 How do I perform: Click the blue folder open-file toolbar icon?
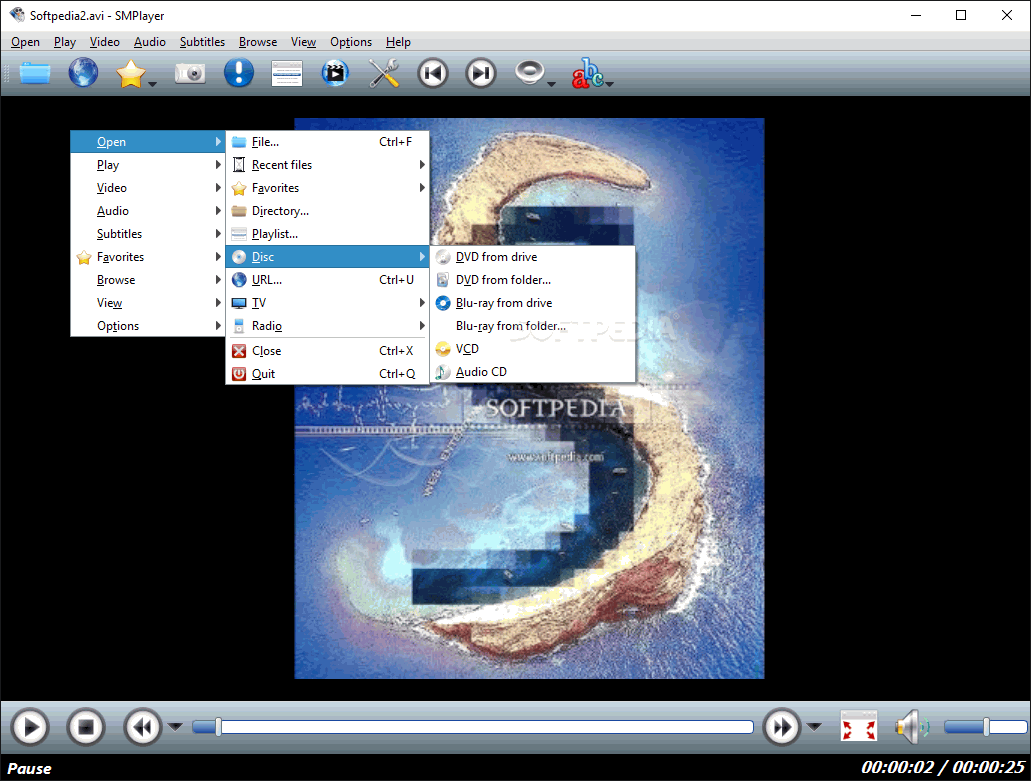tap(35, 73)
